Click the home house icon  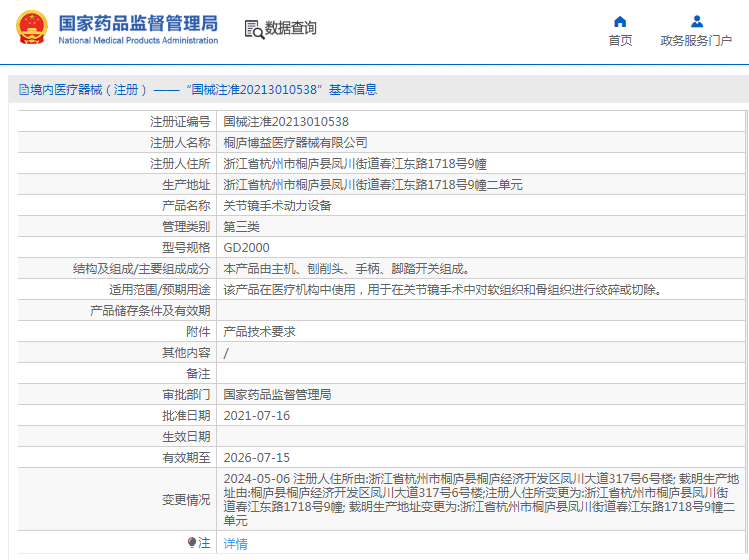620,22
